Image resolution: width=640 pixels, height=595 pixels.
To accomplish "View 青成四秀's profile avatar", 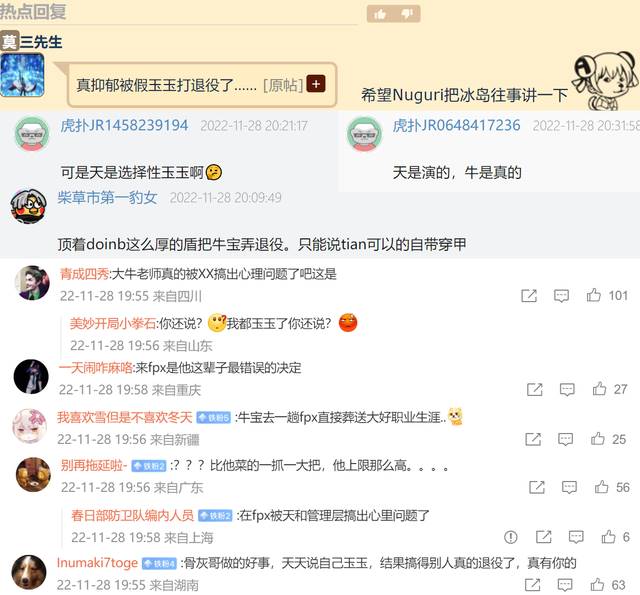I will pyautogui.click(x=31, y=283).
